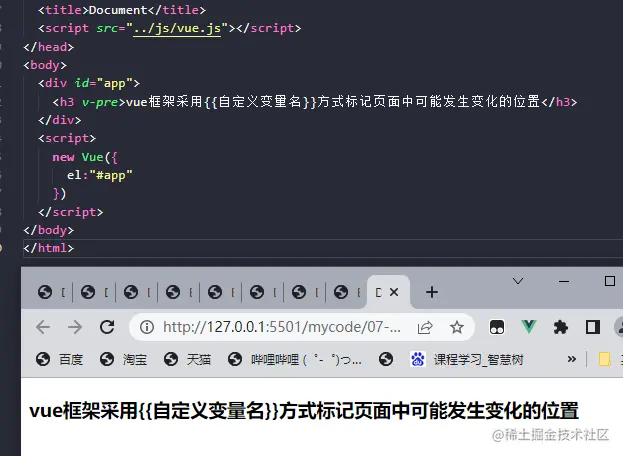Switch to the sixth browser tab

pyautogui.click(x=263, y=292)
